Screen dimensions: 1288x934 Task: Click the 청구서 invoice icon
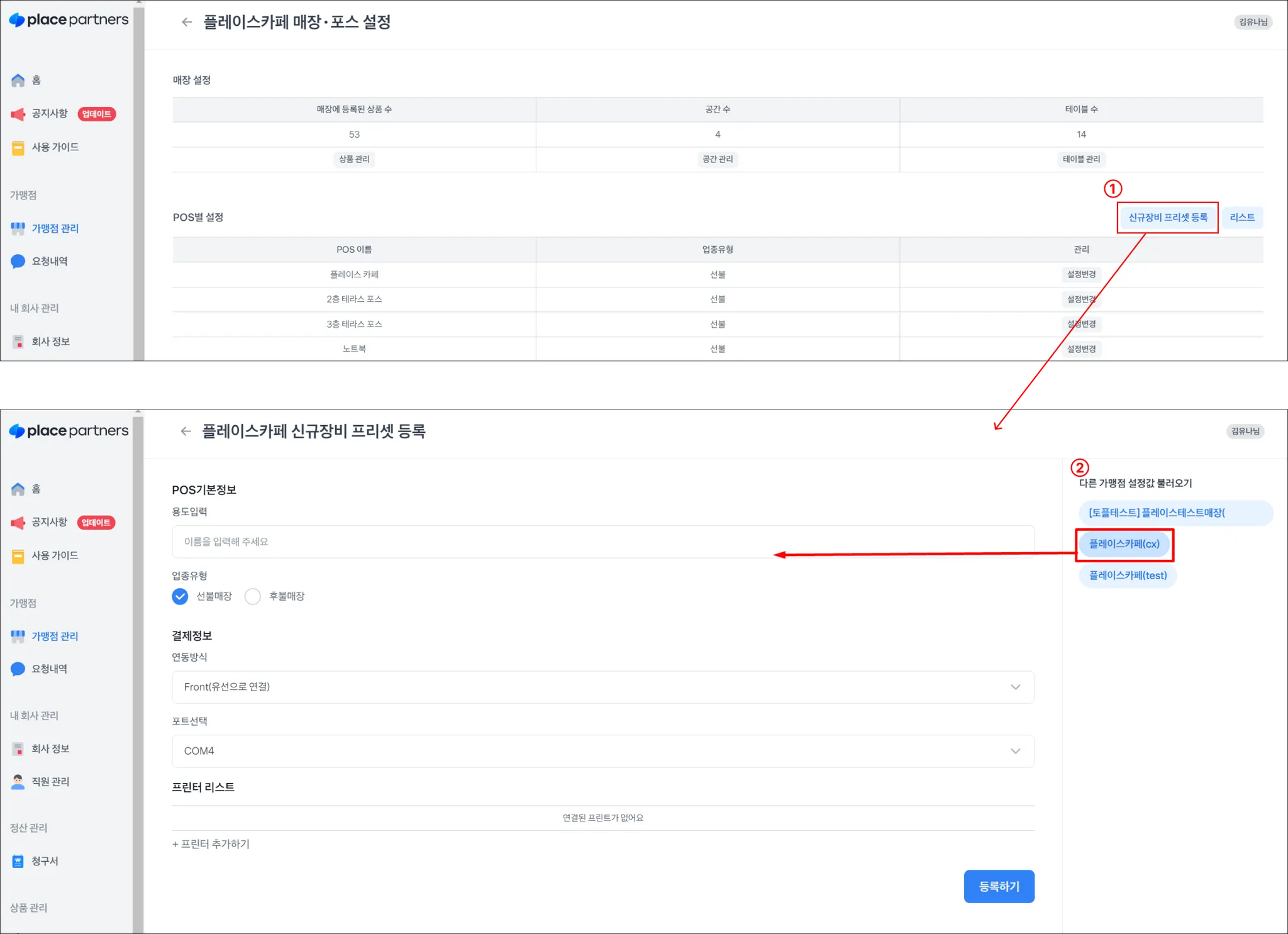pos(18,861)
